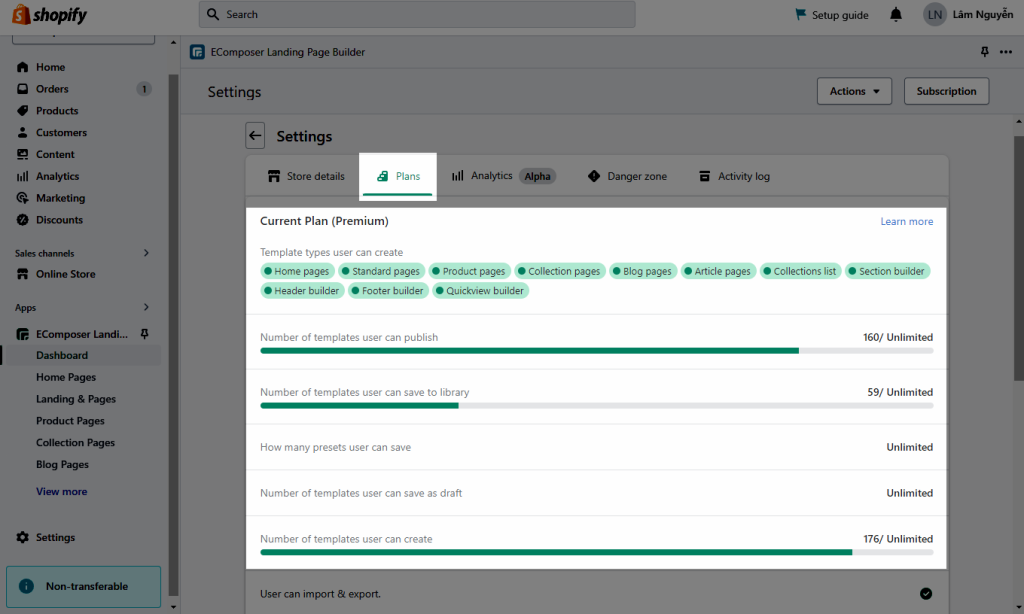The height and width of the screenshot is (614, 1024).
Task: Click the Non-transferable info icon
Action: click(26, 587)
